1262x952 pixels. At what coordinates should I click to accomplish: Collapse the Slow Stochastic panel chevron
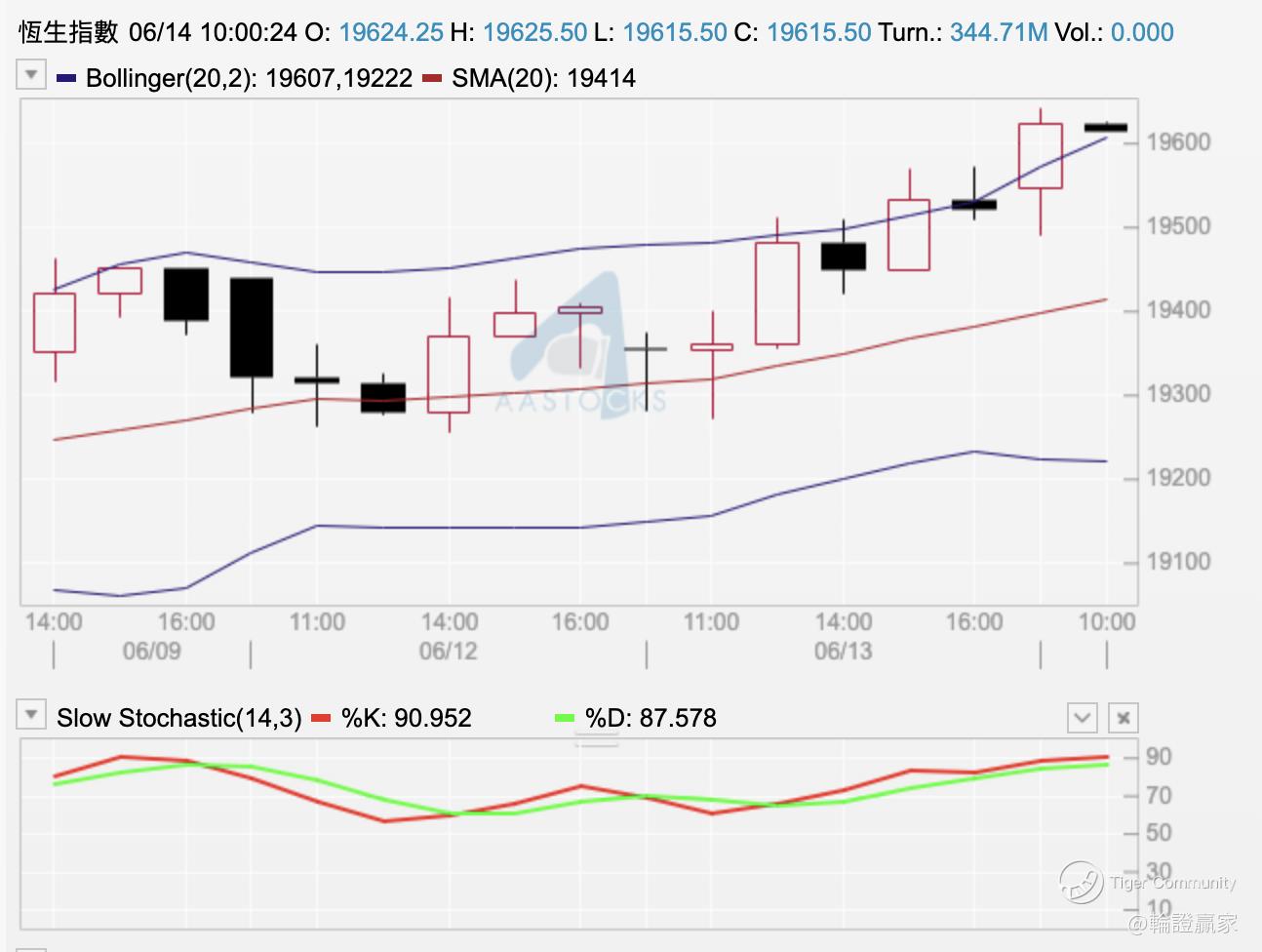point(1083,718)
